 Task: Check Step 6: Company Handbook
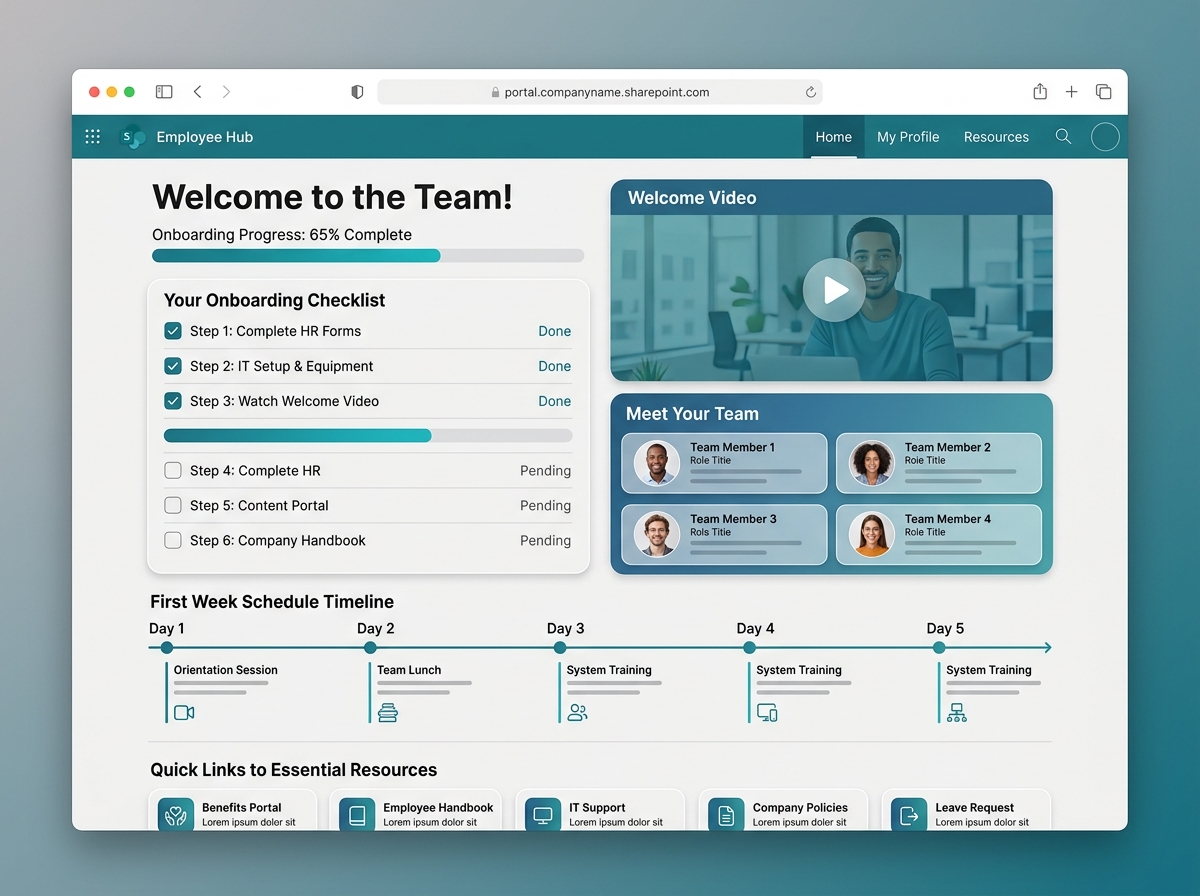pyautogui.click(x=173, y=540)
